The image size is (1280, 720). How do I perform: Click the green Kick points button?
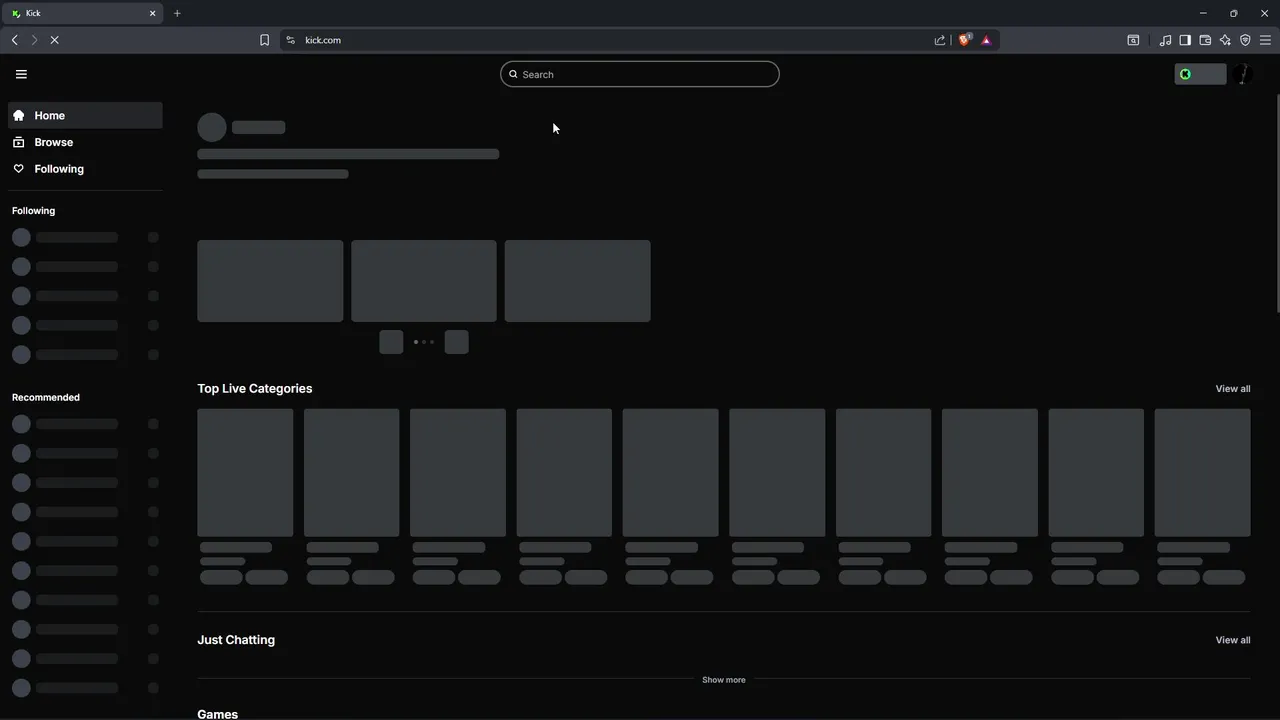click(1200, 74)
